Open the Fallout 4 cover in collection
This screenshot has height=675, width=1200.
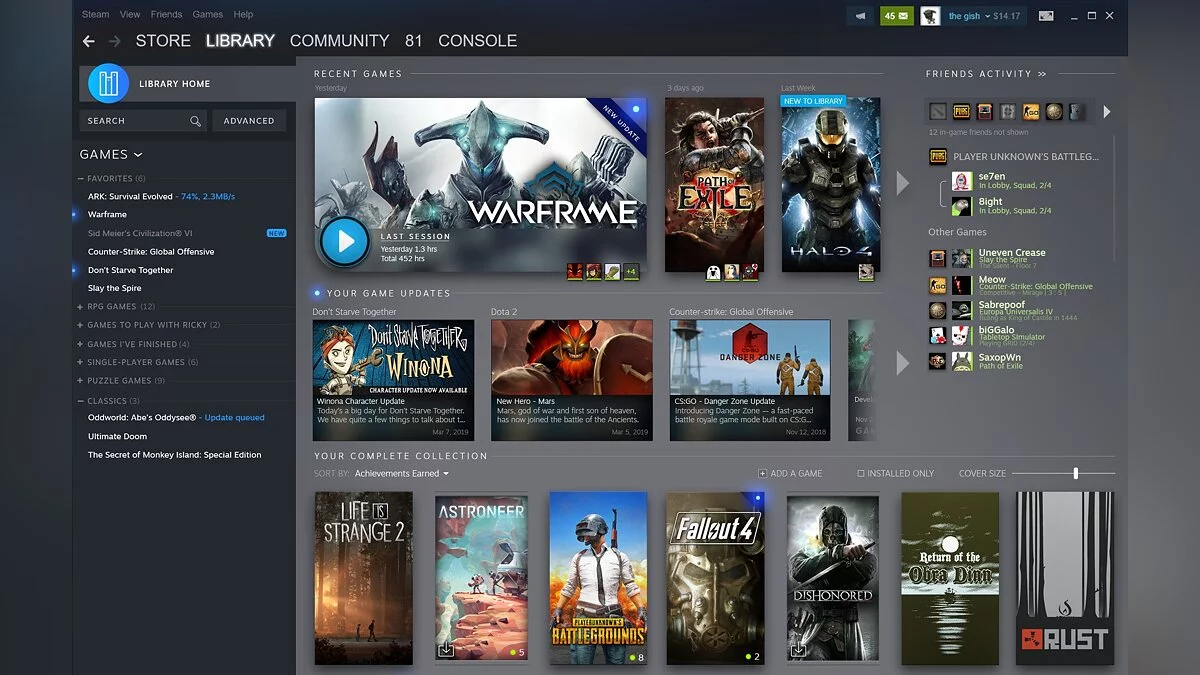(x=716, y=578)
